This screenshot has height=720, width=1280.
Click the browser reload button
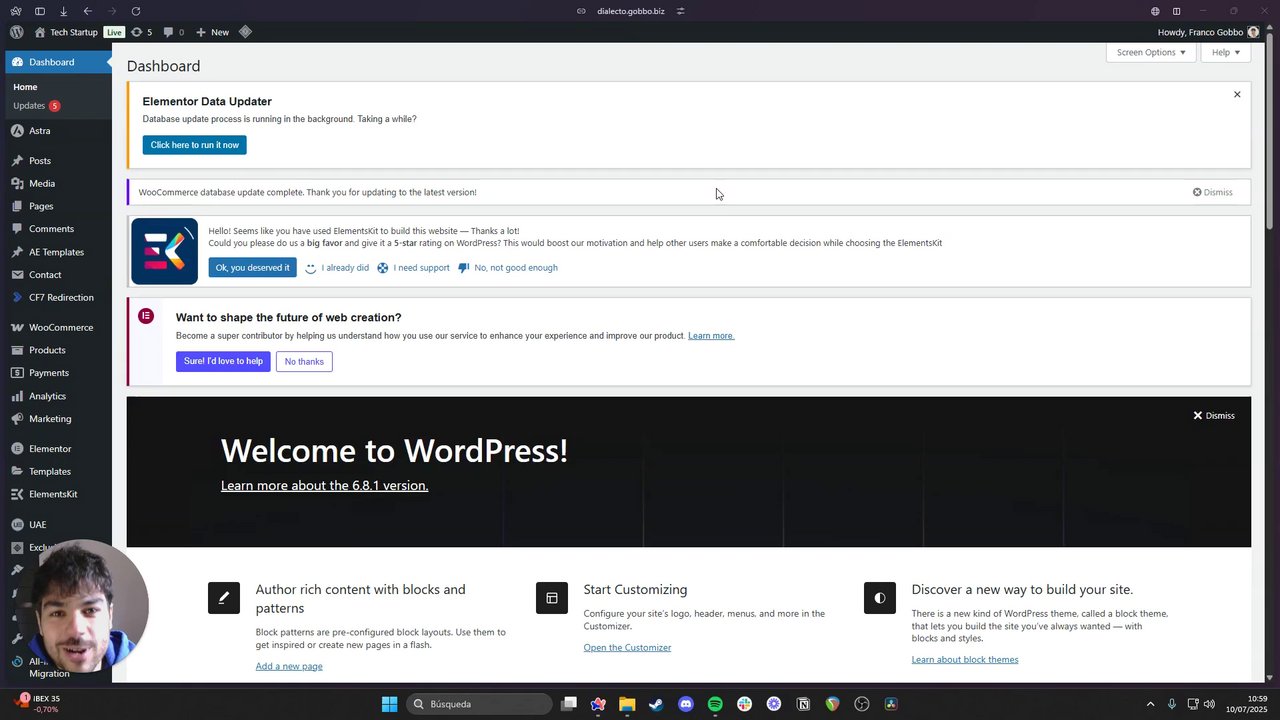[136, 11]
